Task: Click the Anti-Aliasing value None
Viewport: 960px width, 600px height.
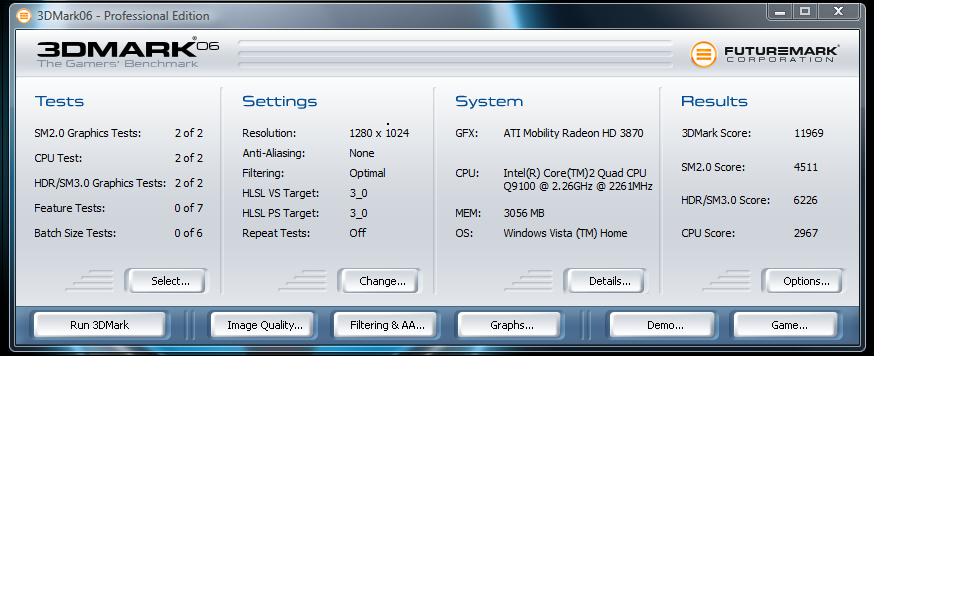Action: [362, 153]
